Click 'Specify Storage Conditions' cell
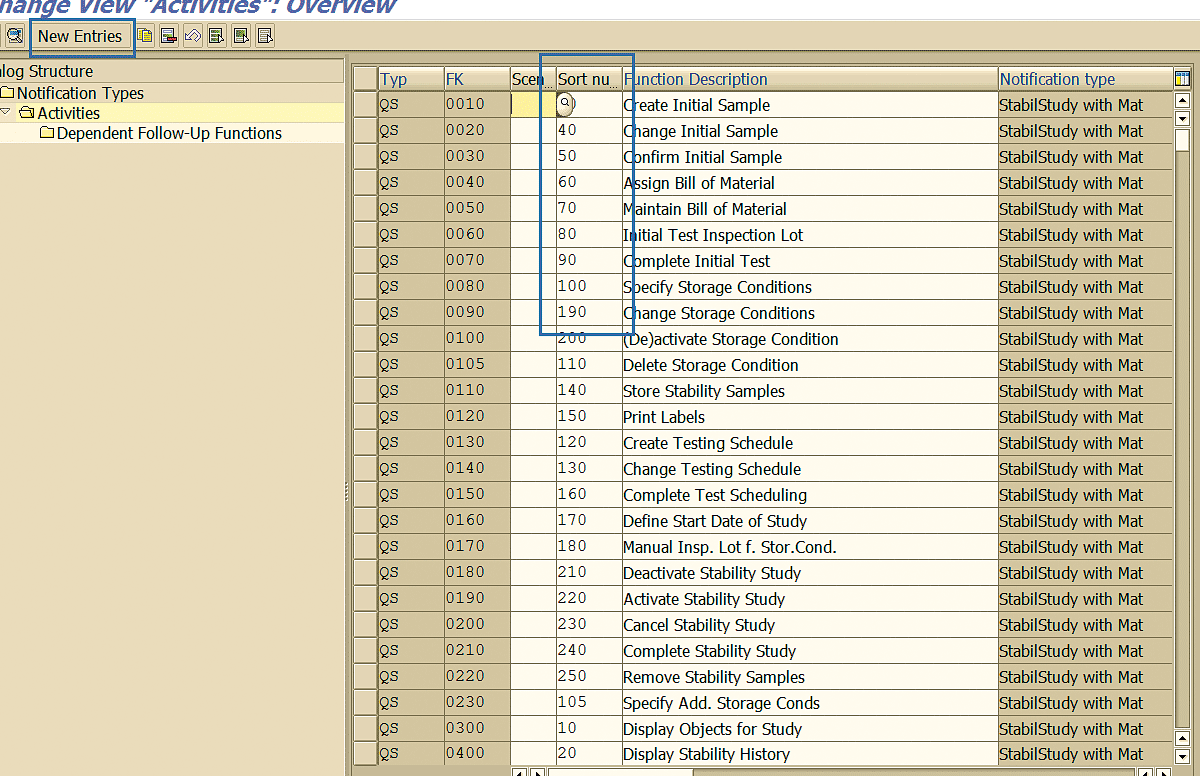Screen dimensions: 1200x776 [810, 287]
